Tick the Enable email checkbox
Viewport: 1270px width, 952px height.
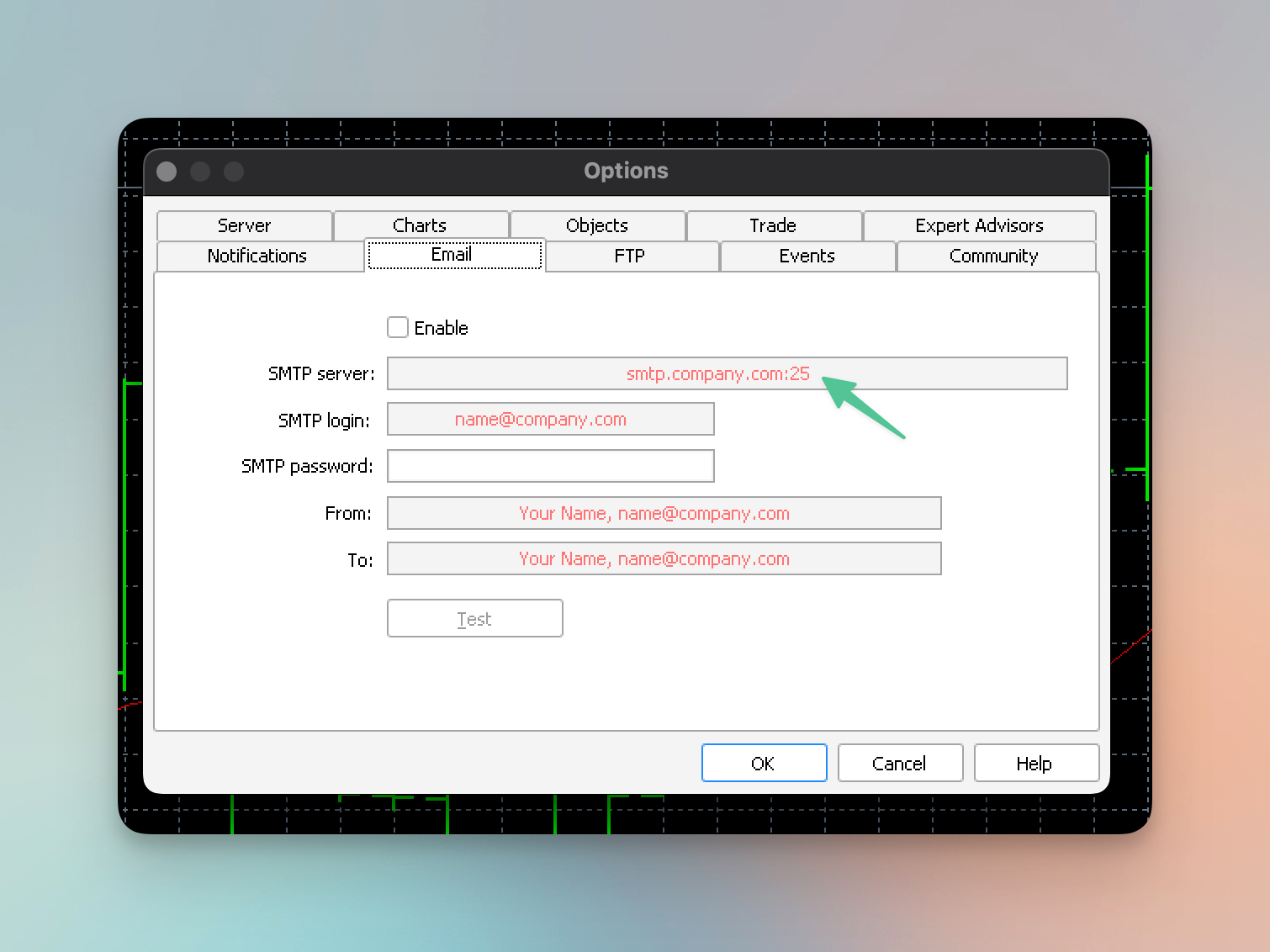pos(398,327)
